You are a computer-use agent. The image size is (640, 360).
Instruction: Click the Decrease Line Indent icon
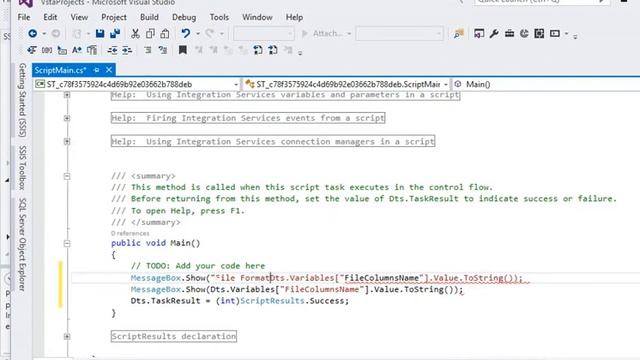(112, 50)
